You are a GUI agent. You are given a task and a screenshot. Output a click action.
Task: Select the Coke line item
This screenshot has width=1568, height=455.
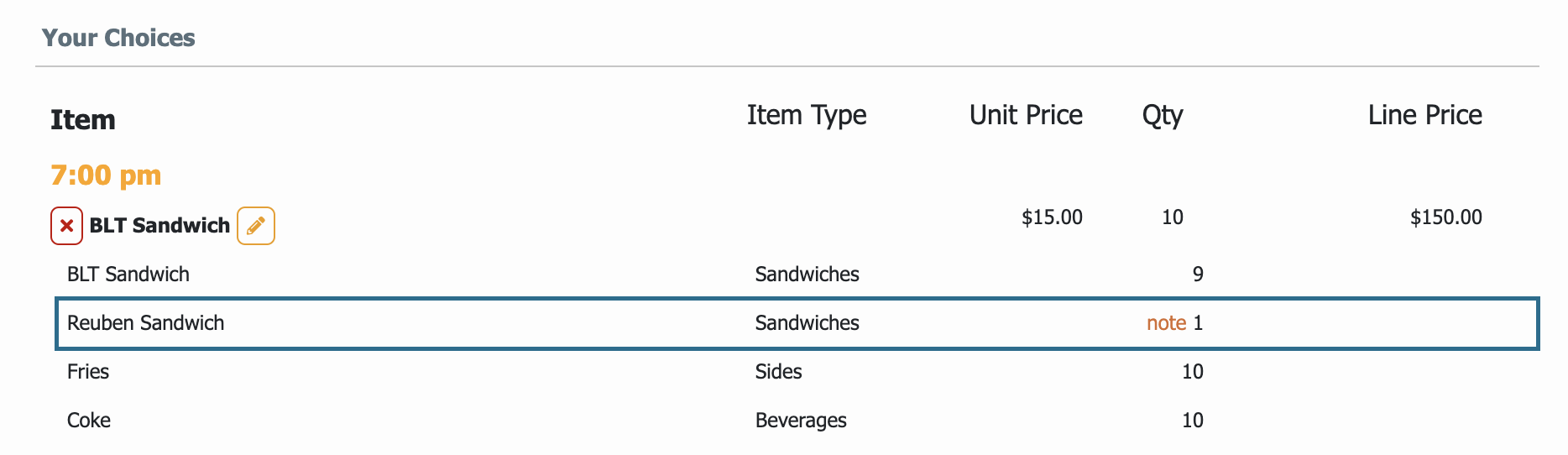[797, 421]
